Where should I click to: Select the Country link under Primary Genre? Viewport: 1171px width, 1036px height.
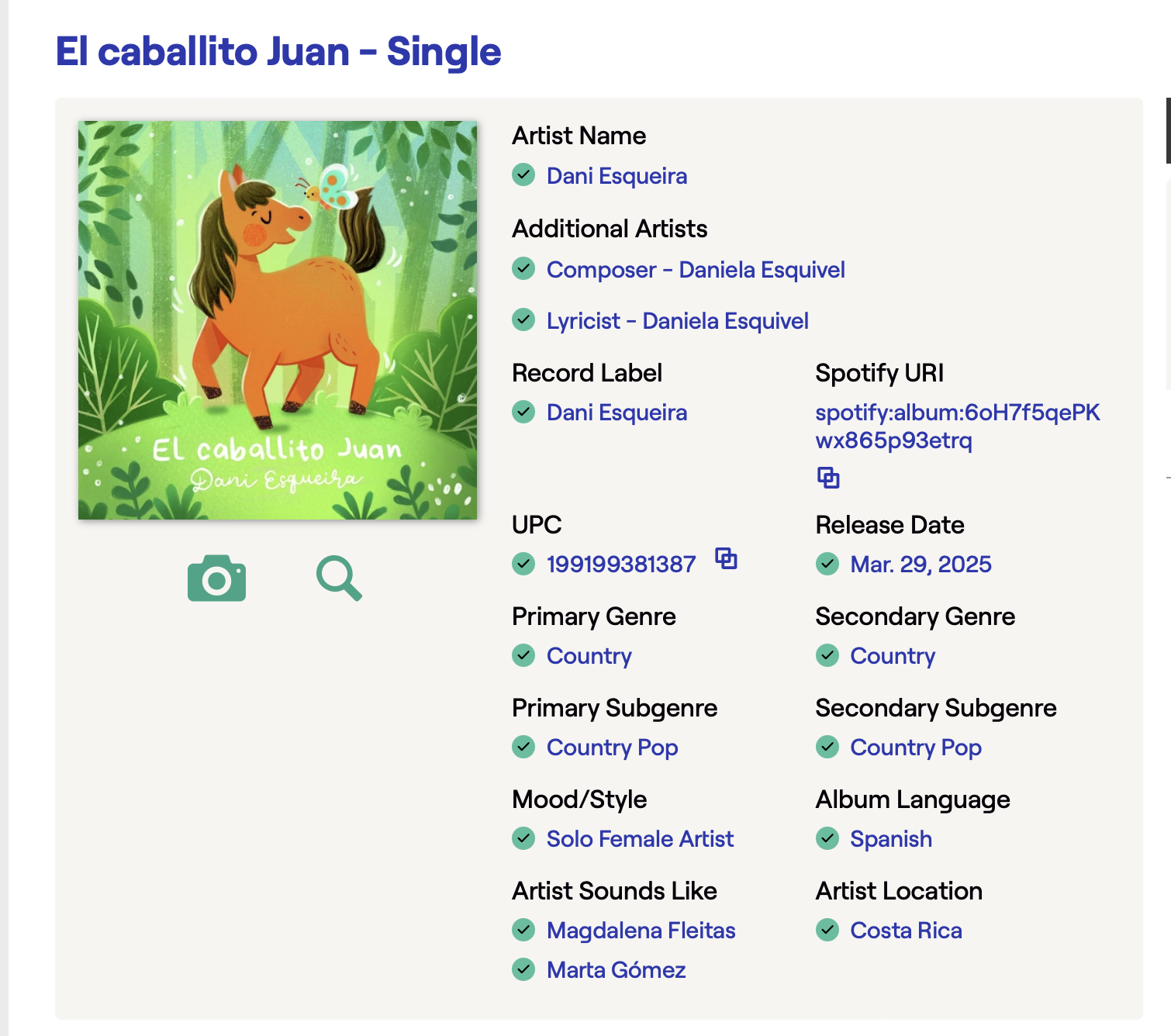589,656
